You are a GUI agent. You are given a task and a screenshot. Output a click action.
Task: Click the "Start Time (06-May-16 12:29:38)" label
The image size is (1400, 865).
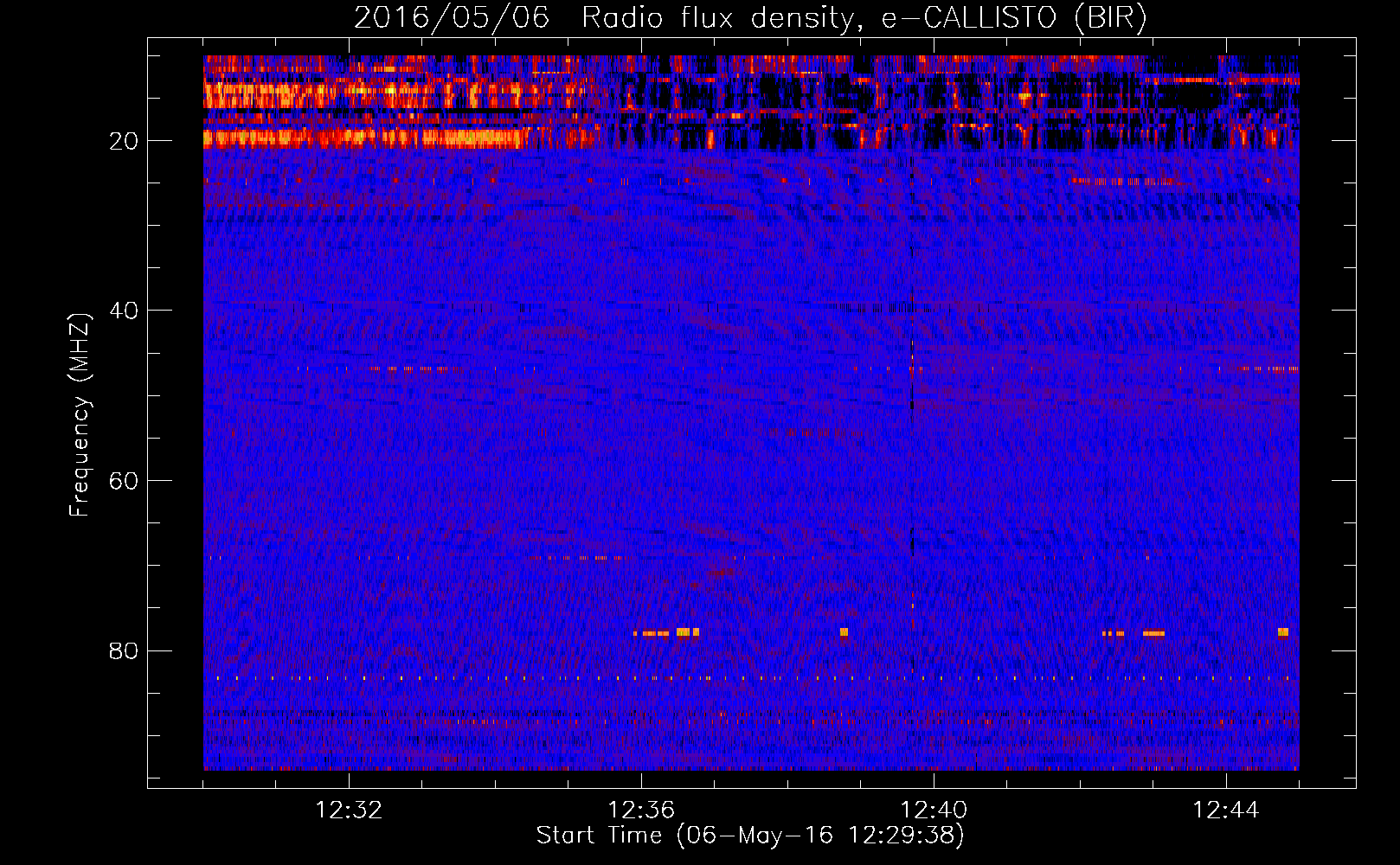point(750,836)
